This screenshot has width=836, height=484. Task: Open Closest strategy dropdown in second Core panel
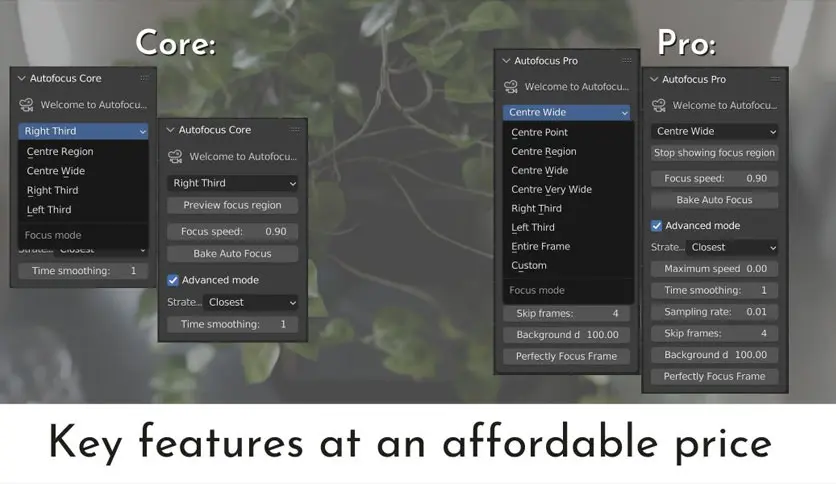click(251, 302)
